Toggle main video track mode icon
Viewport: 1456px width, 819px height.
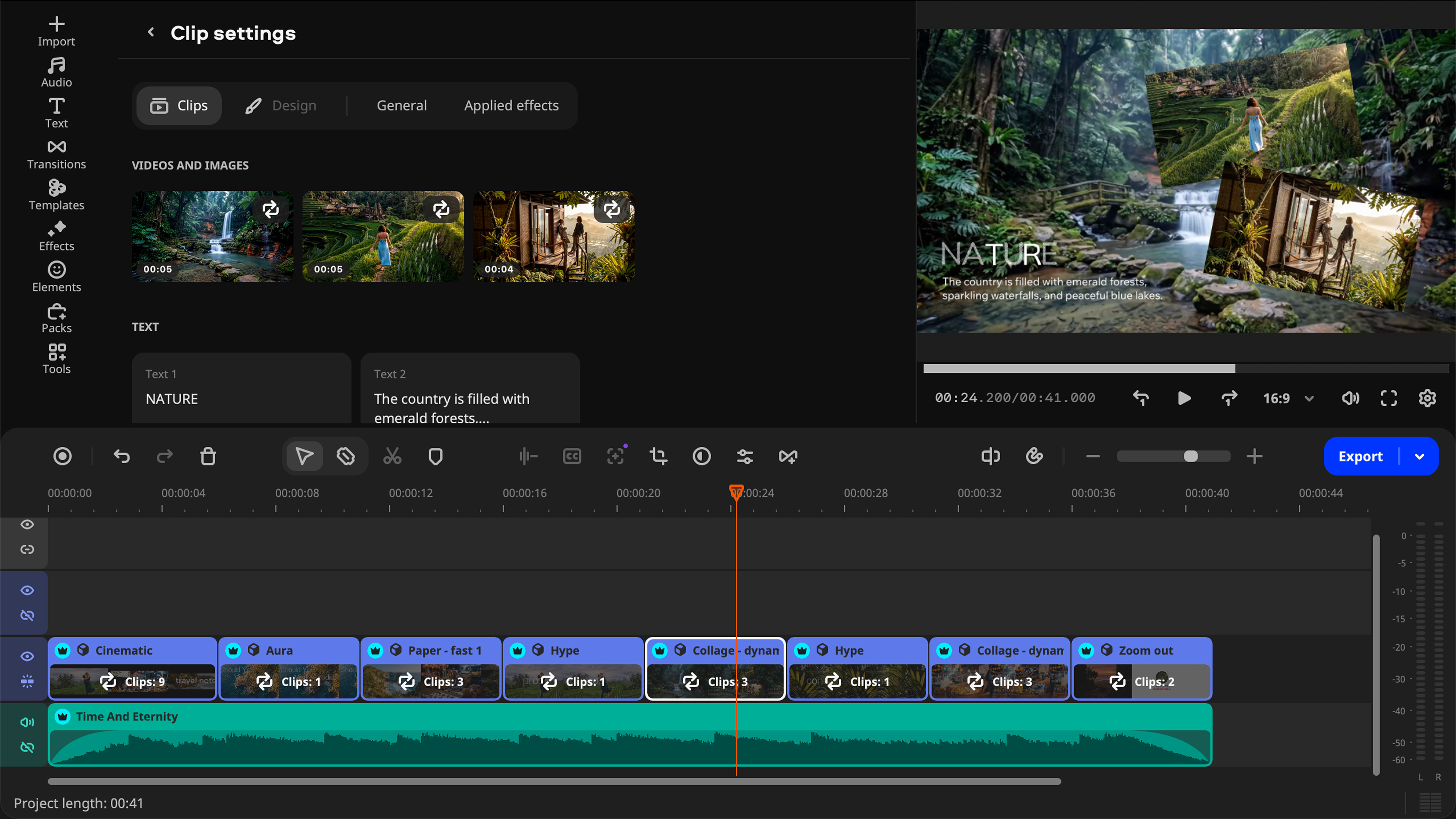coord(27,681)
